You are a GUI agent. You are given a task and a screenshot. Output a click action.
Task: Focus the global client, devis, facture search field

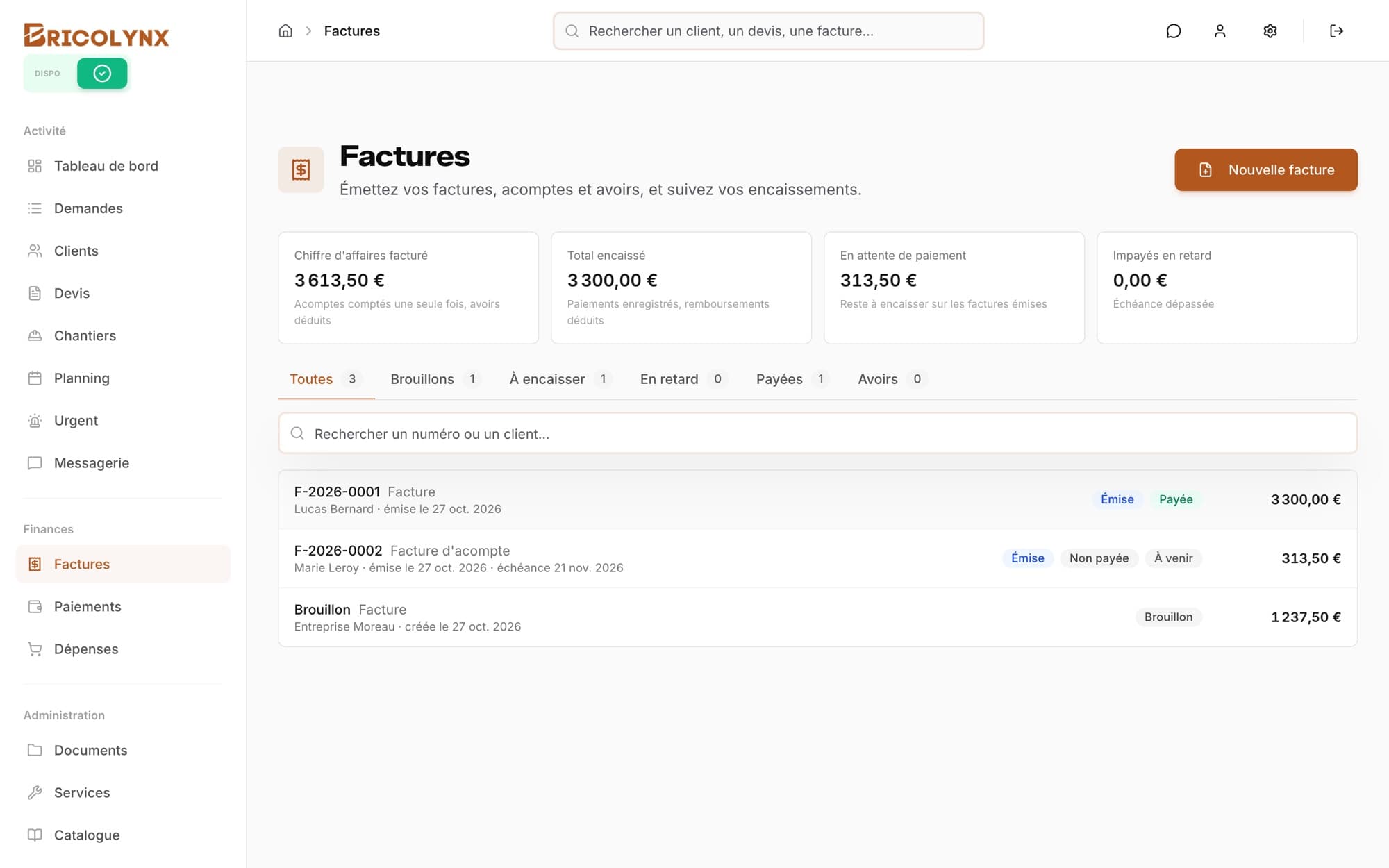coord(768,31)
